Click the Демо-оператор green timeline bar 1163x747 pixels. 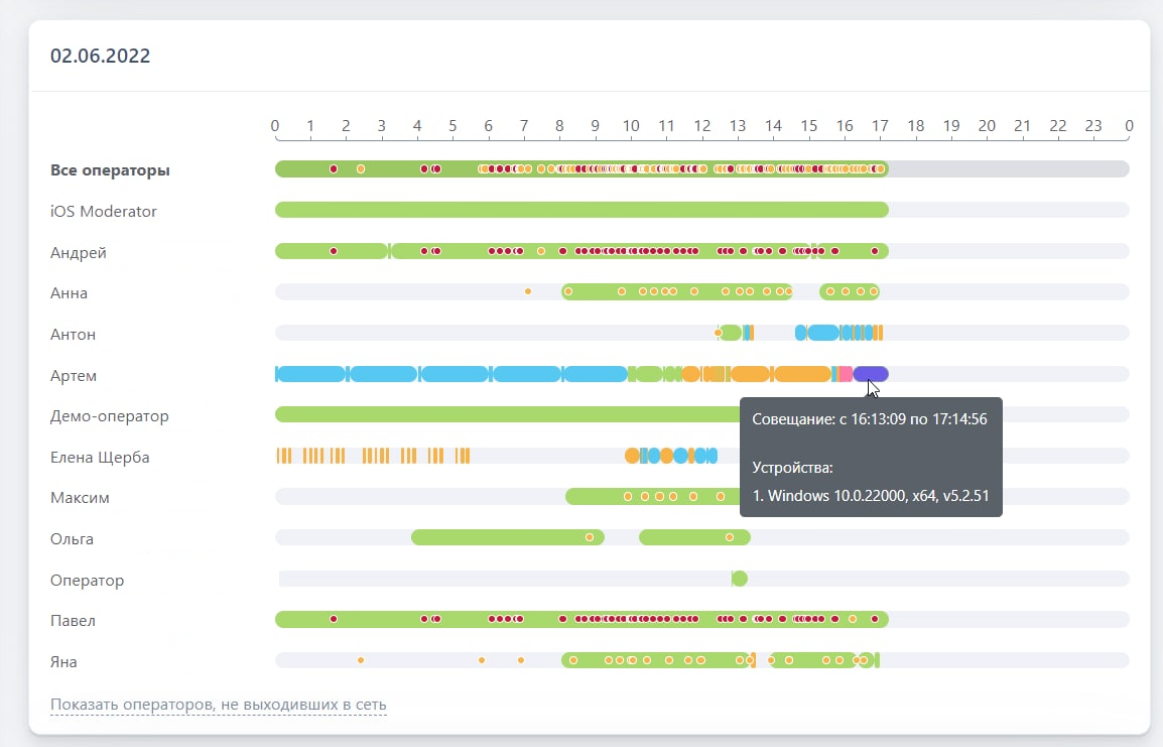coord(500,415)
